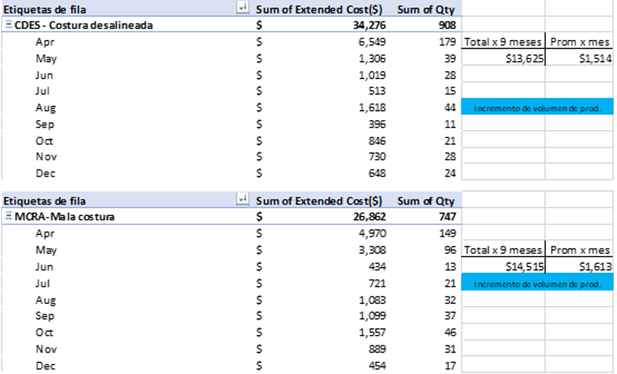Select CDES Jul cost 513
This screenshot has width=617, height=374.
[x=377, y=91]
